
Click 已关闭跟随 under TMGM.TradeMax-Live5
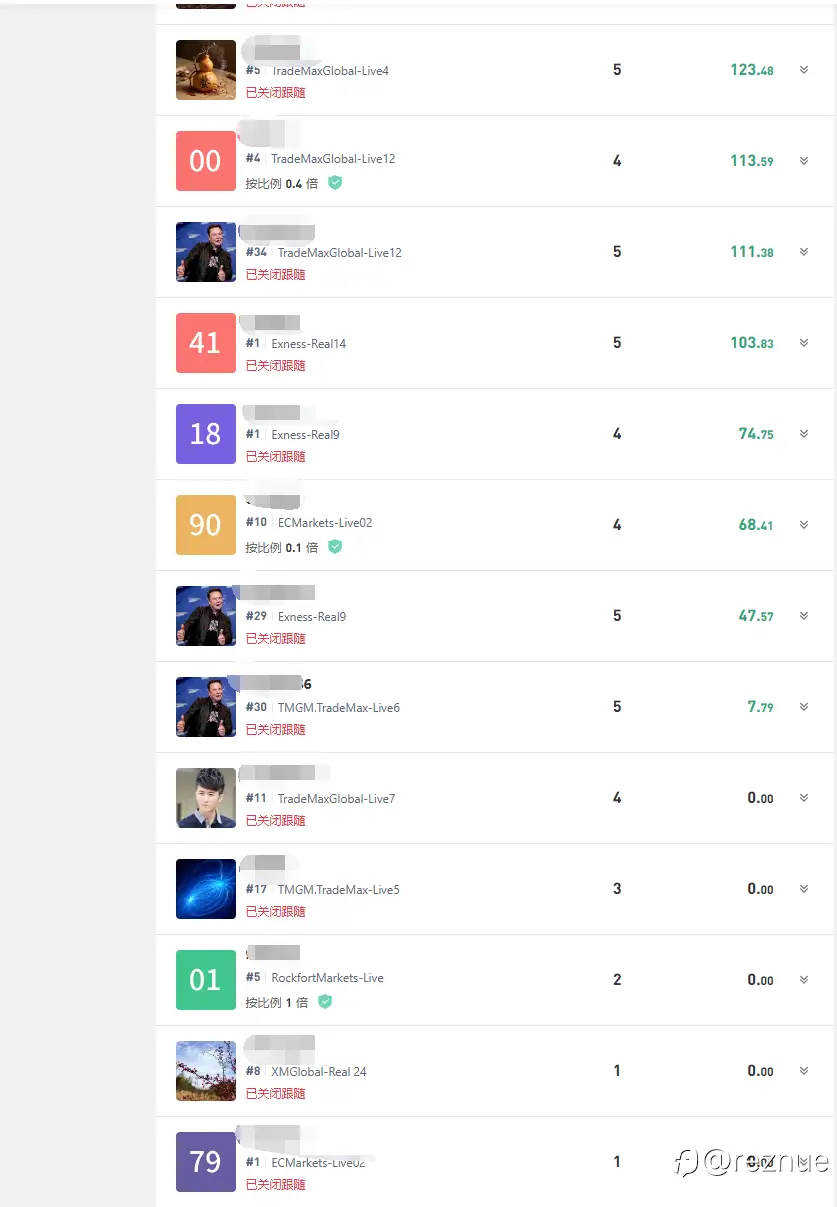pyautogui.click(x=276, y=912)
